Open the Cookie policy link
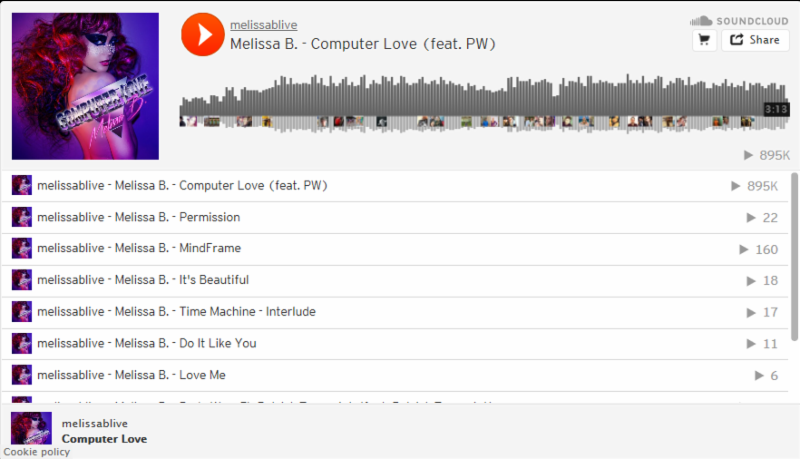Viewport: 800px width, 459px height. [37, 452]
